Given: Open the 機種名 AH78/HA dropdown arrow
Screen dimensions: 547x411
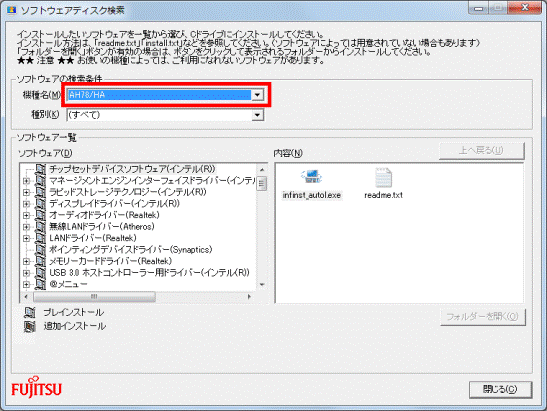Looking at the screenshot, I should coord(257,95).
